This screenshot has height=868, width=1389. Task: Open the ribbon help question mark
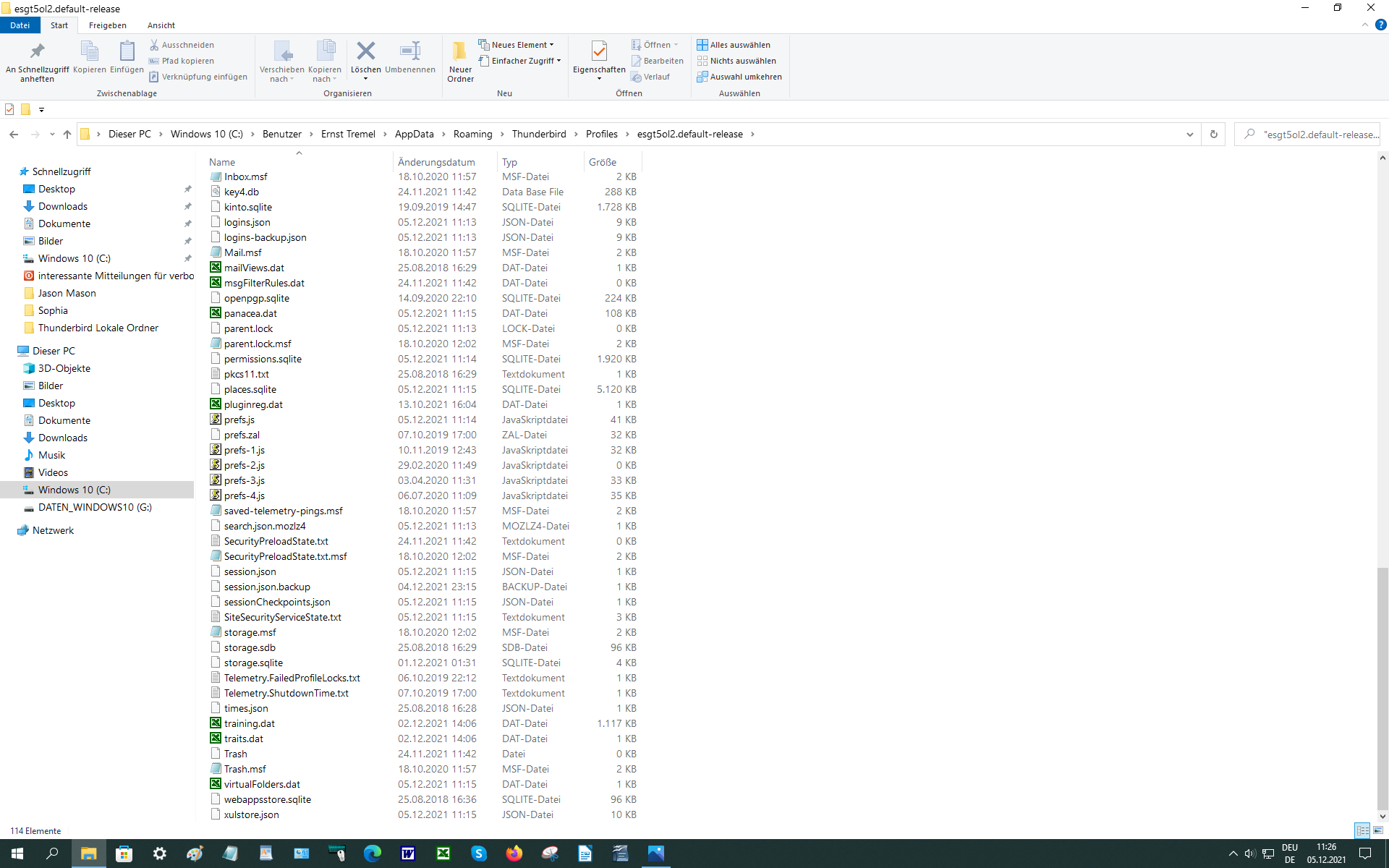pos(1380,25)
